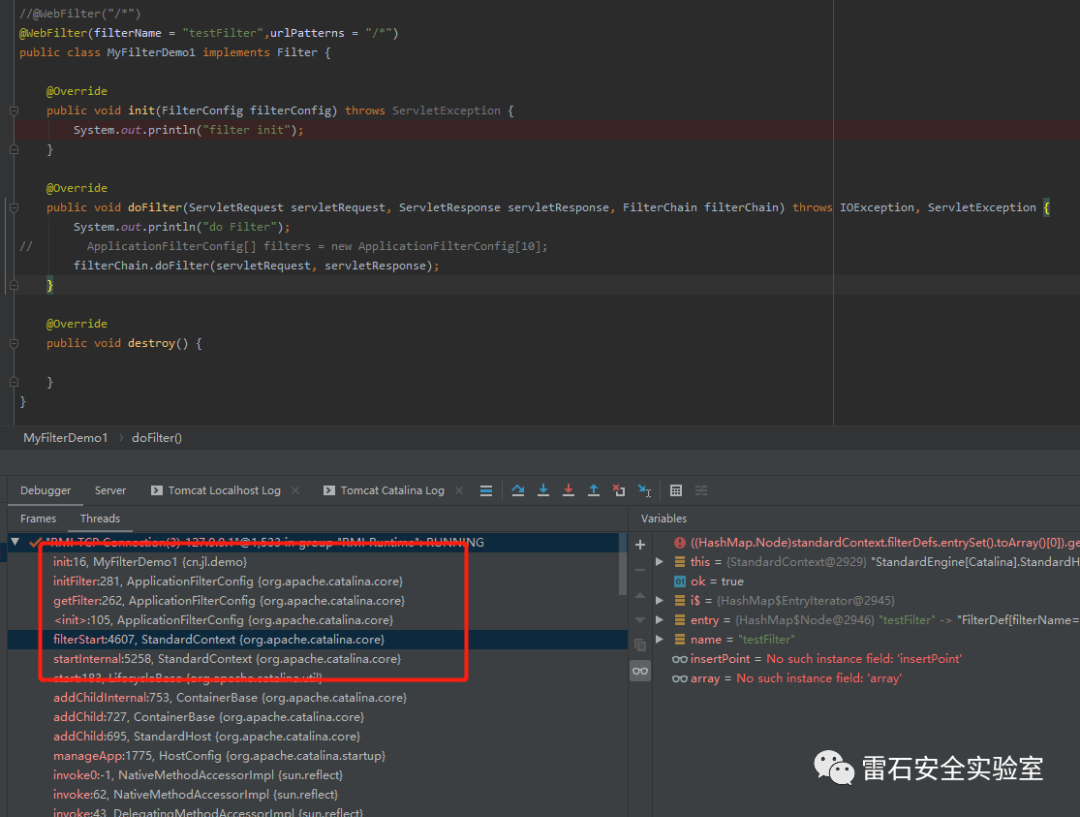Click the Drop Frame icon
This screenshot has width=1080, height=817.
[x=618, y=490]
